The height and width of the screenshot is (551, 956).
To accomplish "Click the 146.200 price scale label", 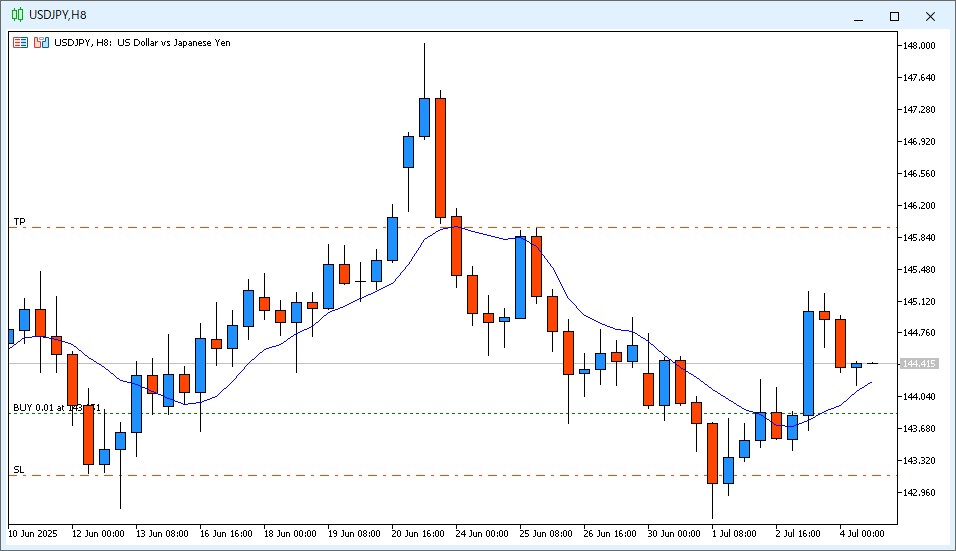I will tap(919, 206).
